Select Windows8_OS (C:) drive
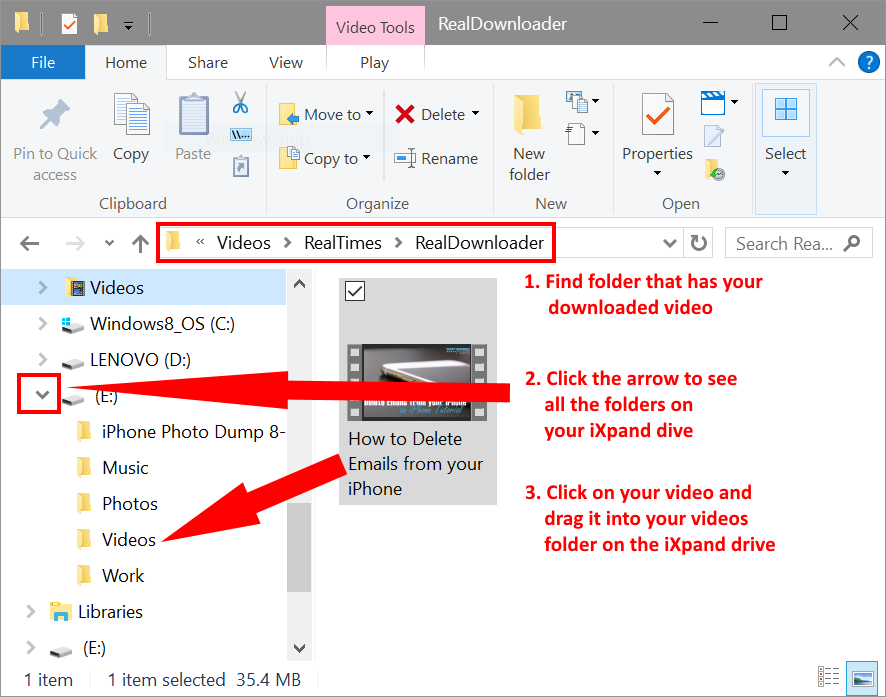The height and width of the screenshot is (697, 886). coord(162,324)
